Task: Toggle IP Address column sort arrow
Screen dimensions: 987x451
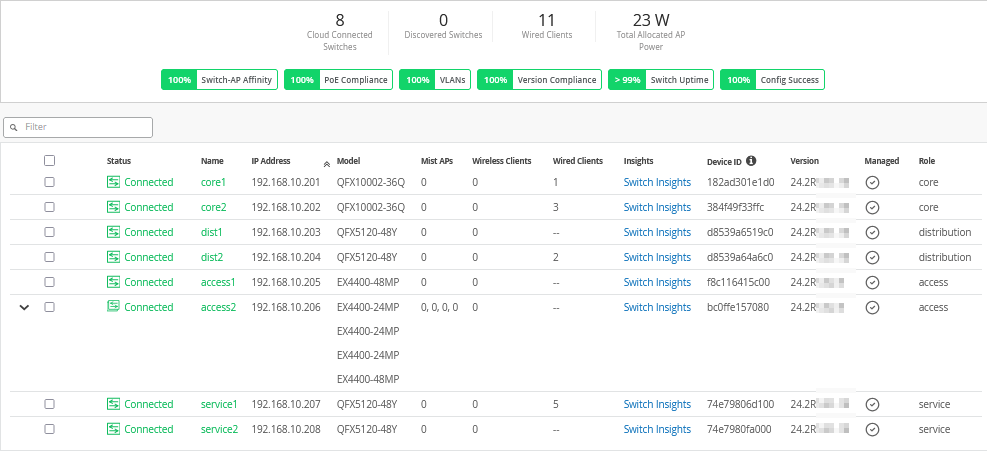Action: pyautogui.click(x=326, y=162)
